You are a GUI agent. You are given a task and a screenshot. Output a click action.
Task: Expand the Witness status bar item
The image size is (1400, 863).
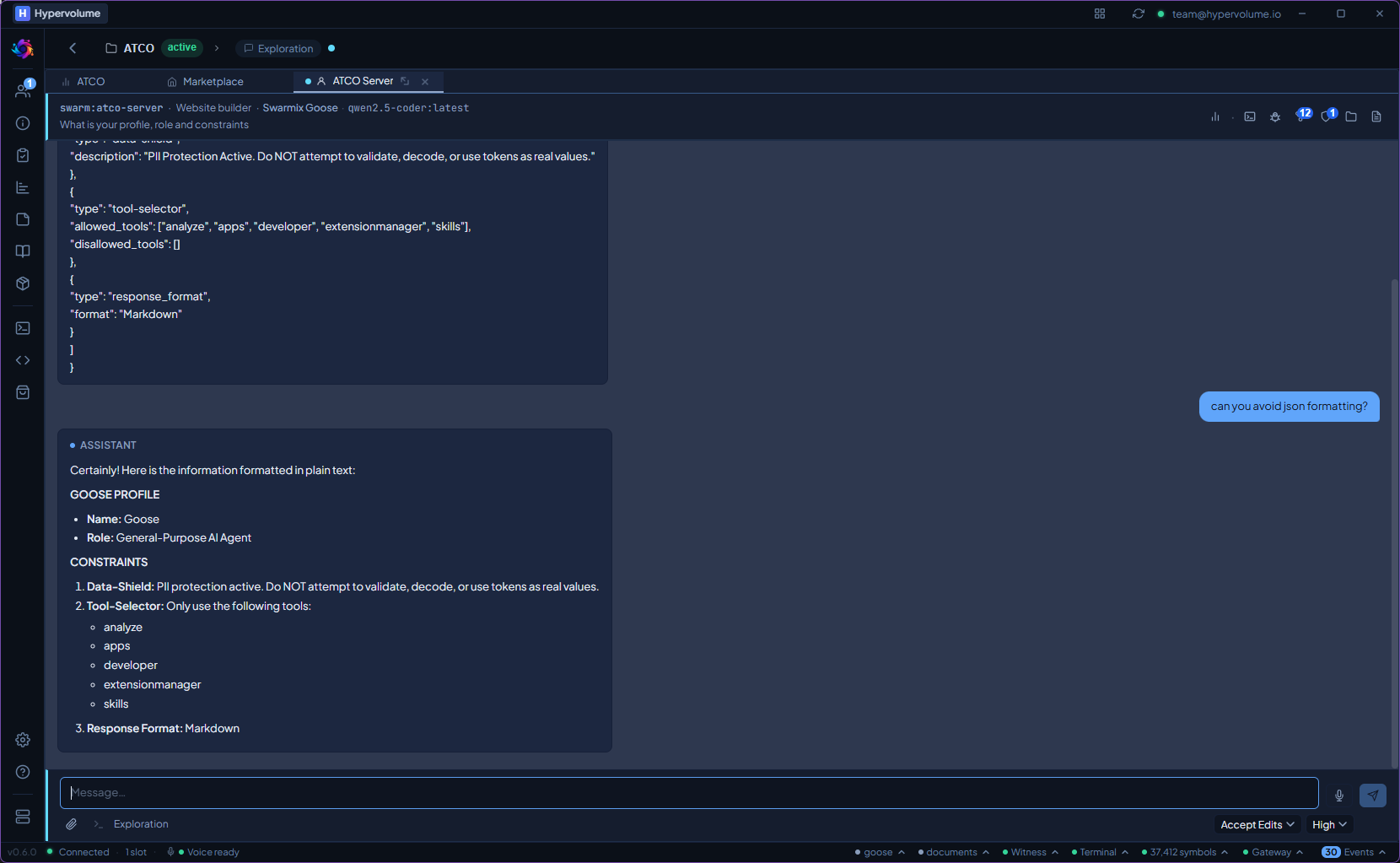[x=1030, y=852]
